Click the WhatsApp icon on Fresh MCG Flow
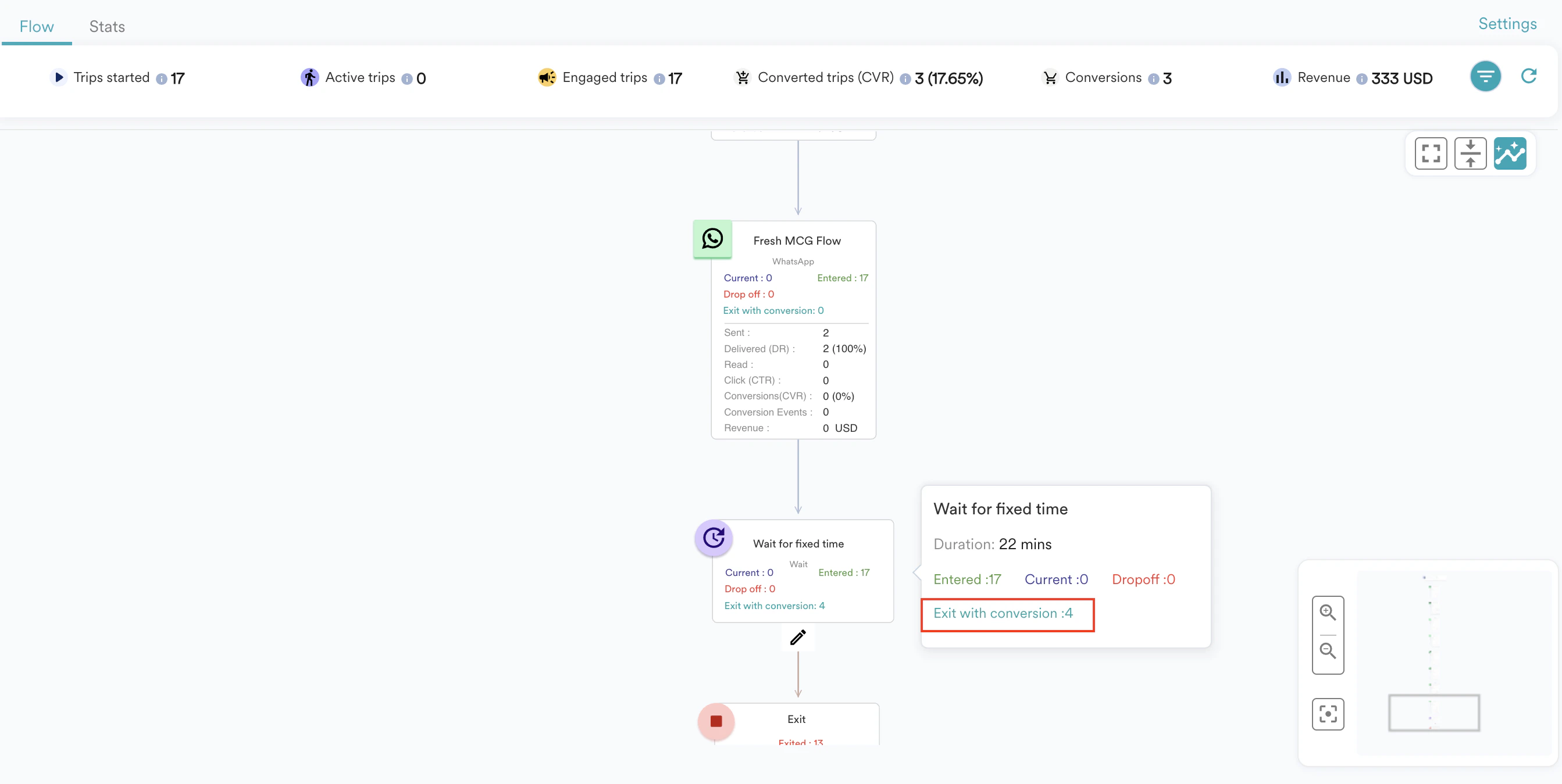 (x=712, y=239)
